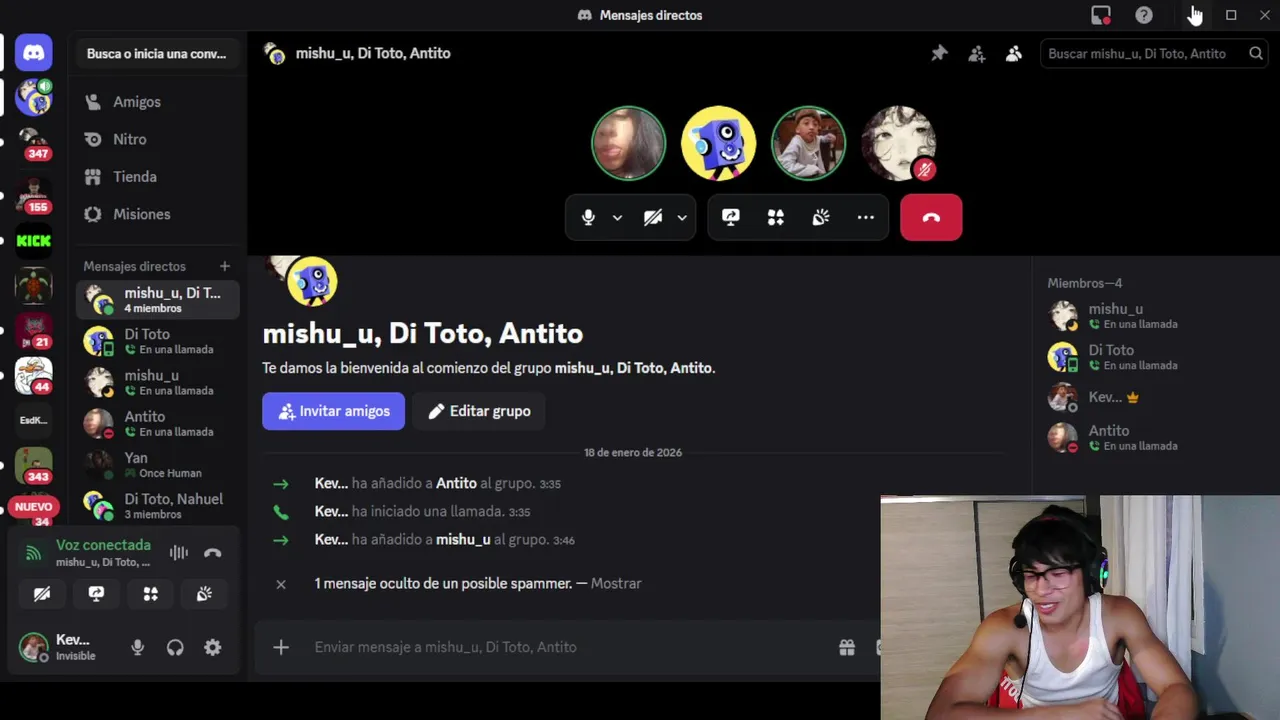
Task: Mute microphone in user panel
Action: (138, 648)
